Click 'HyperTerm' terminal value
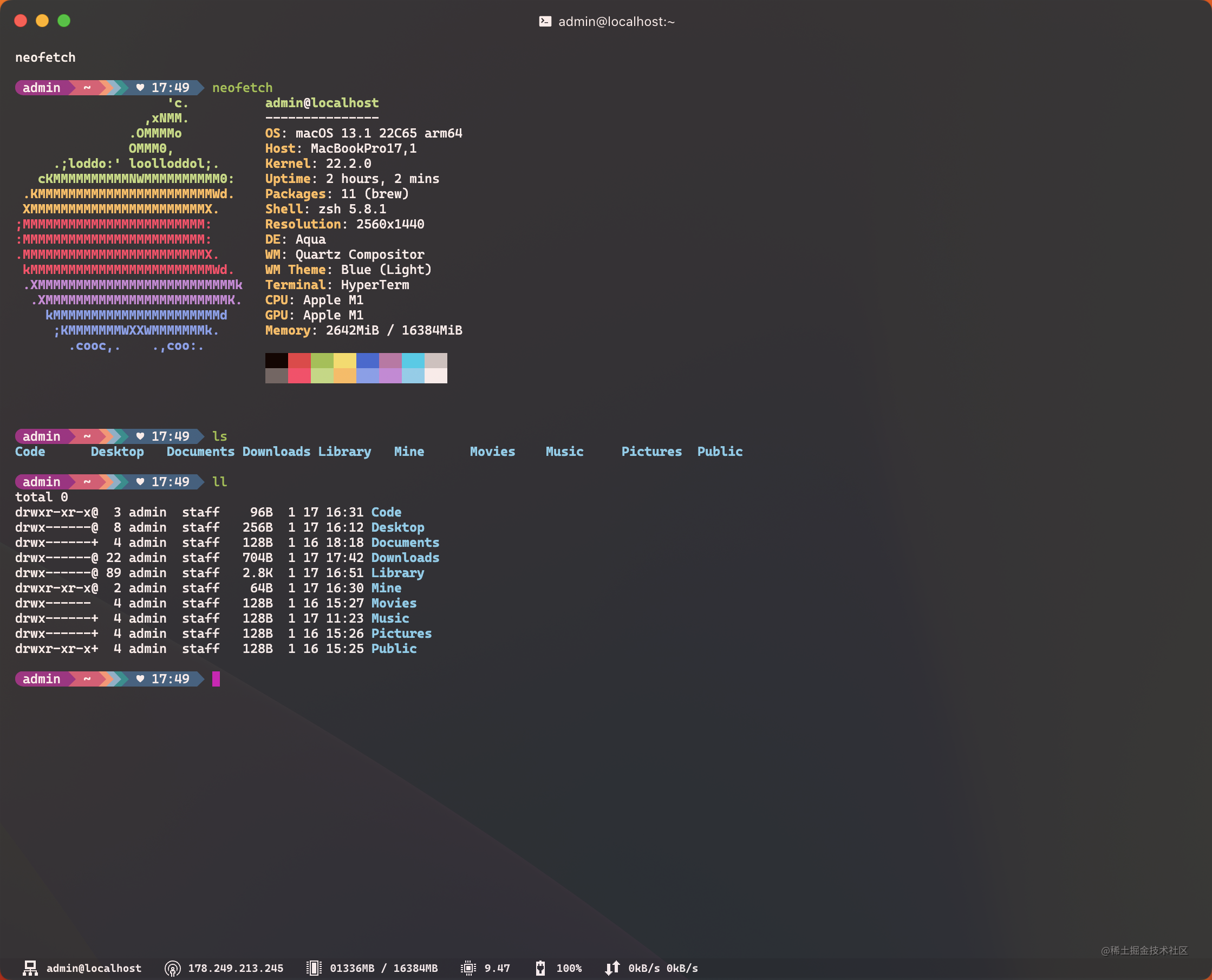 pos(375,285)
